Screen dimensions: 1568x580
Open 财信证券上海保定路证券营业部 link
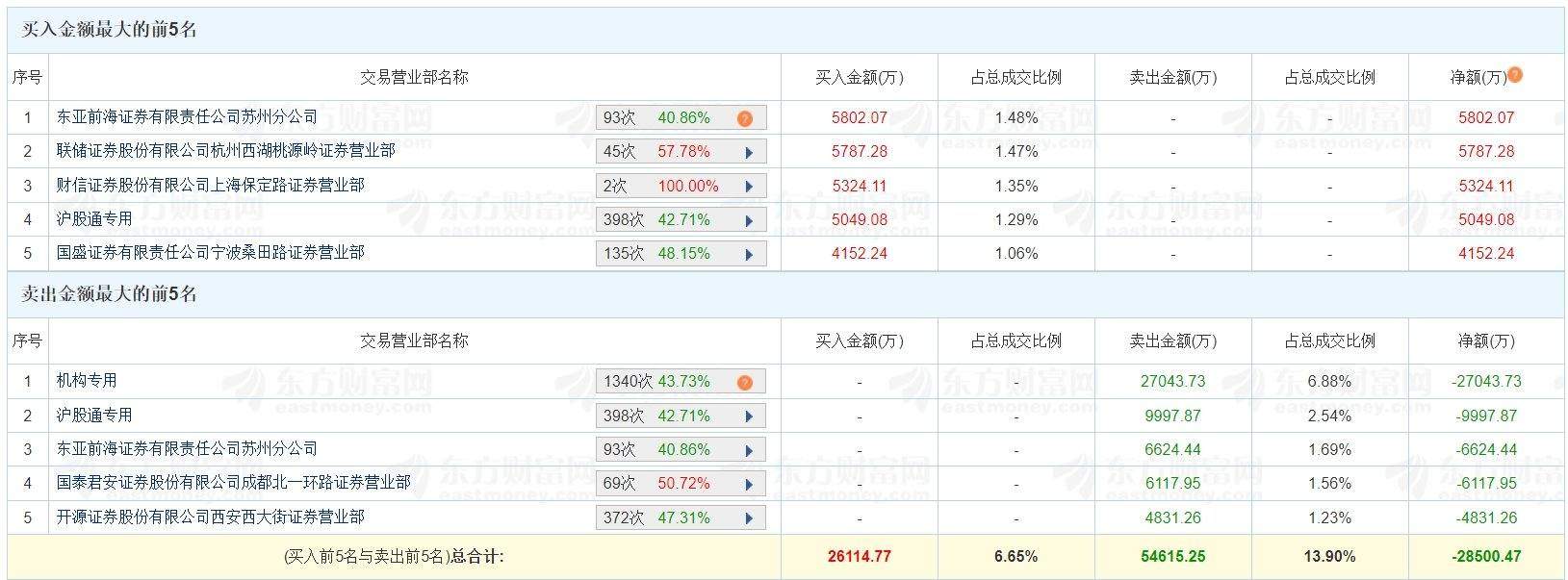coord(210,185)
